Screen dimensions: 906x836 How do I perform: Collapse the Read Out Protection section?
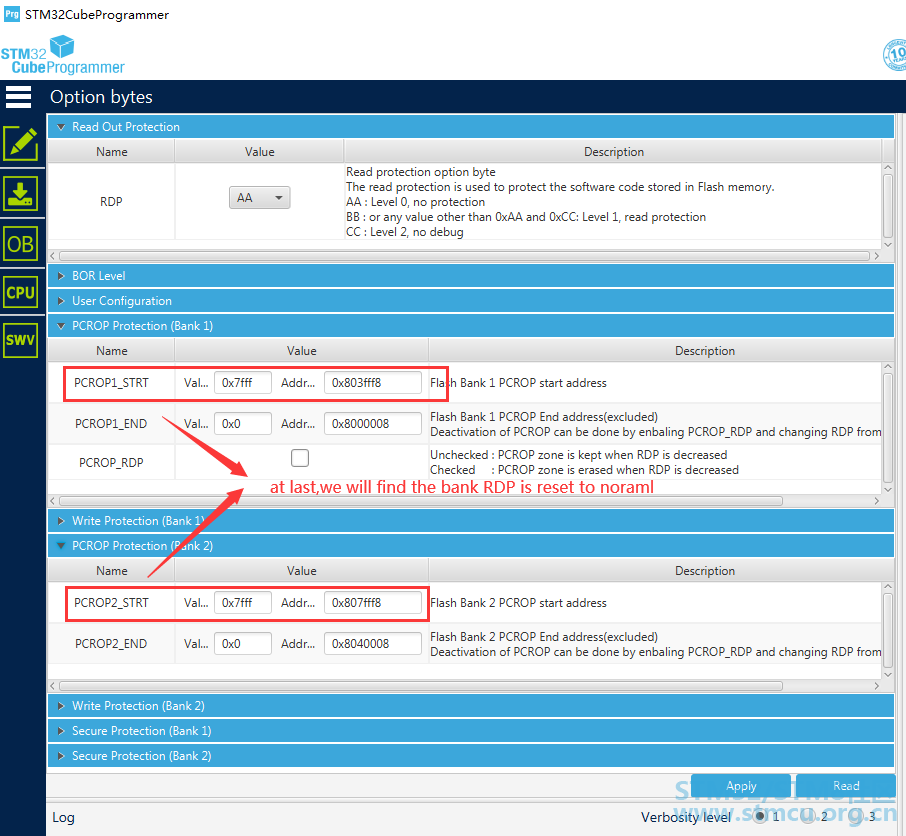click(470, 127)
